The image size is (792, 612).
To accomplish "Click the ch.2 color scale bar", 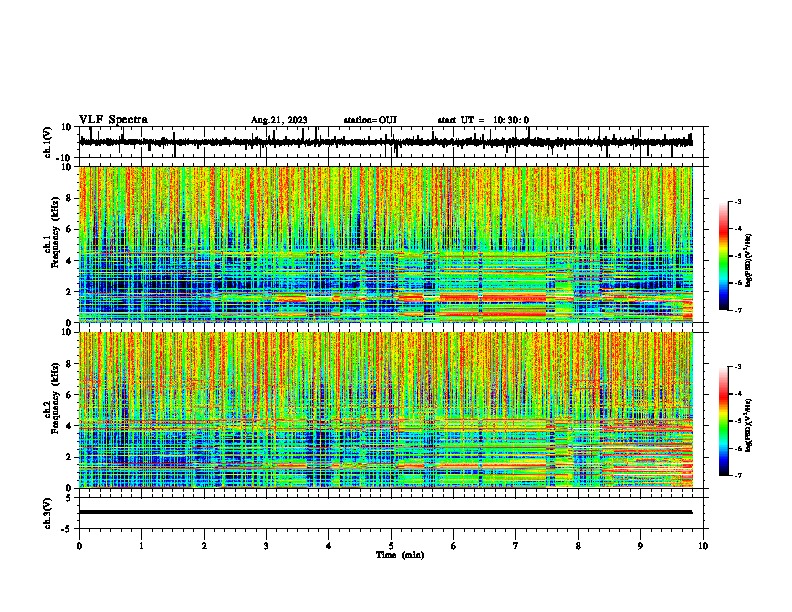I will pyautogui.click(x=723, y=421).
